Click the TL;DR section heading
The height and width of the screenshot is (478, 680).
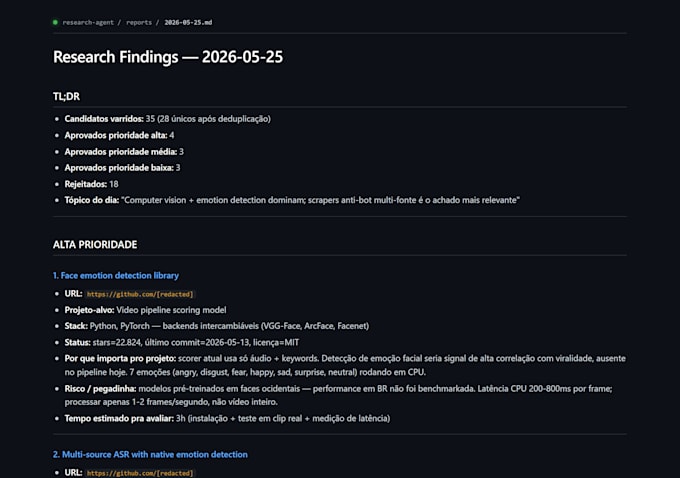pyautogui.click(x=66, y=96)
